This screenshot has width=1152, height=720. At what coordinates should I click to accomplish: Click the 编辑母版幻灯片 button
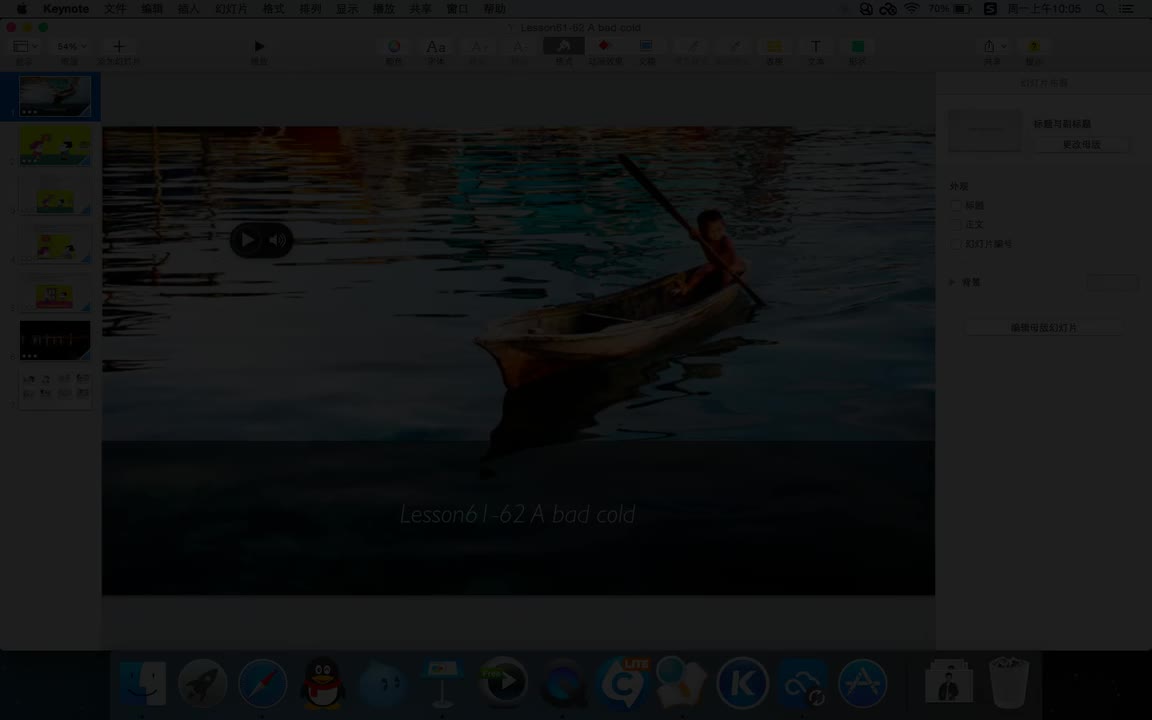click(x=1043, y=328)
